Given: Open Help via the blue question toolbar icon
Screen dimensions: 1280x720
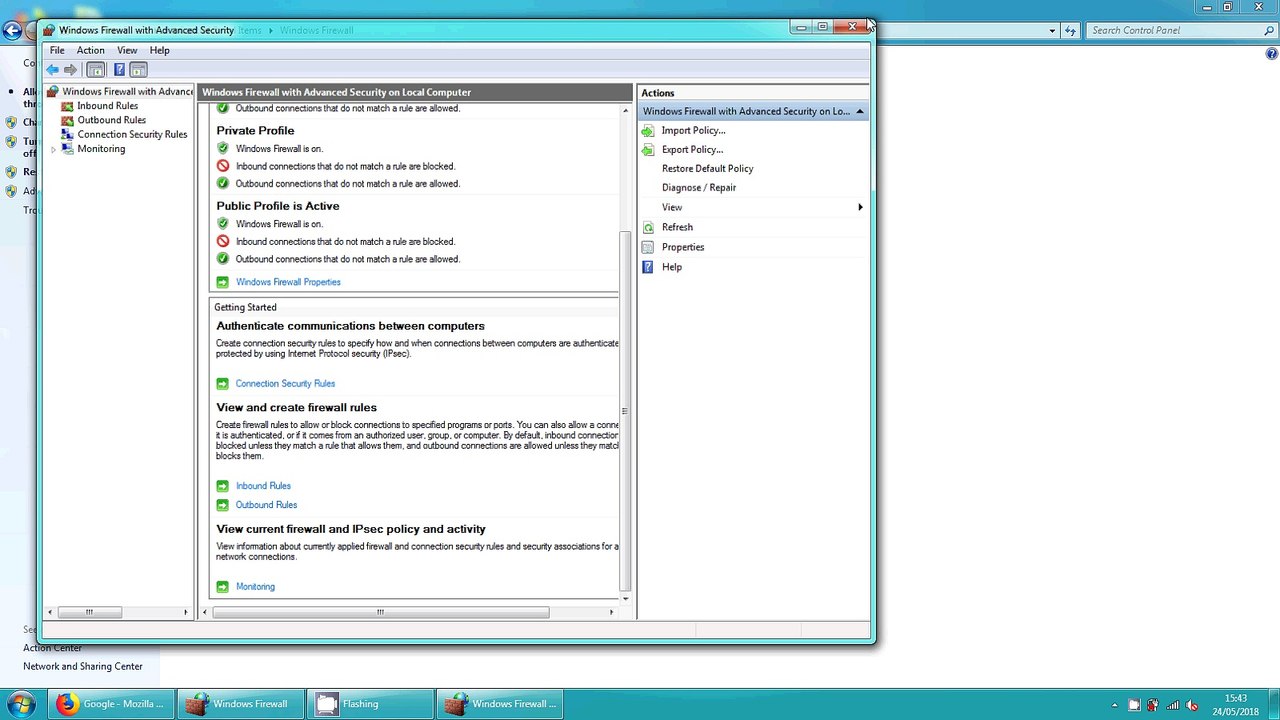Looking at the screenshot, I should click(x=119, y=70).
